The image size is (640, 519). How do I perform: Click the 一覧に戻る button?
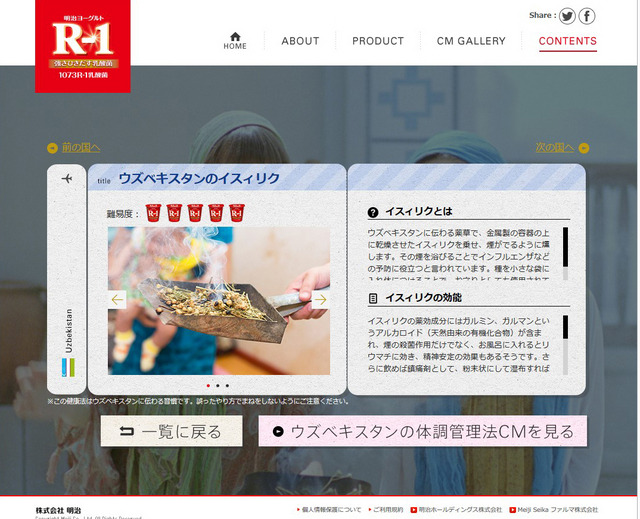click(171, 431)
